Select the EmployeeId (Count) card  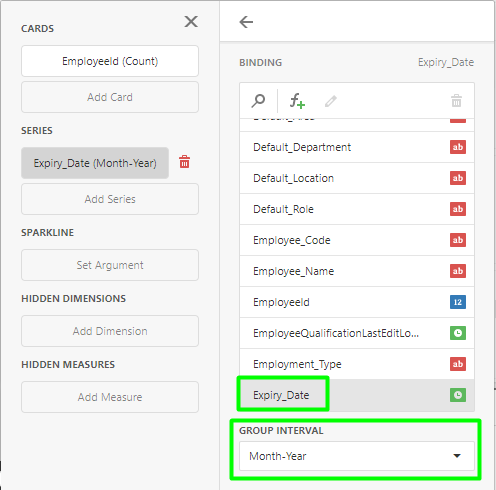coord(110,61)
